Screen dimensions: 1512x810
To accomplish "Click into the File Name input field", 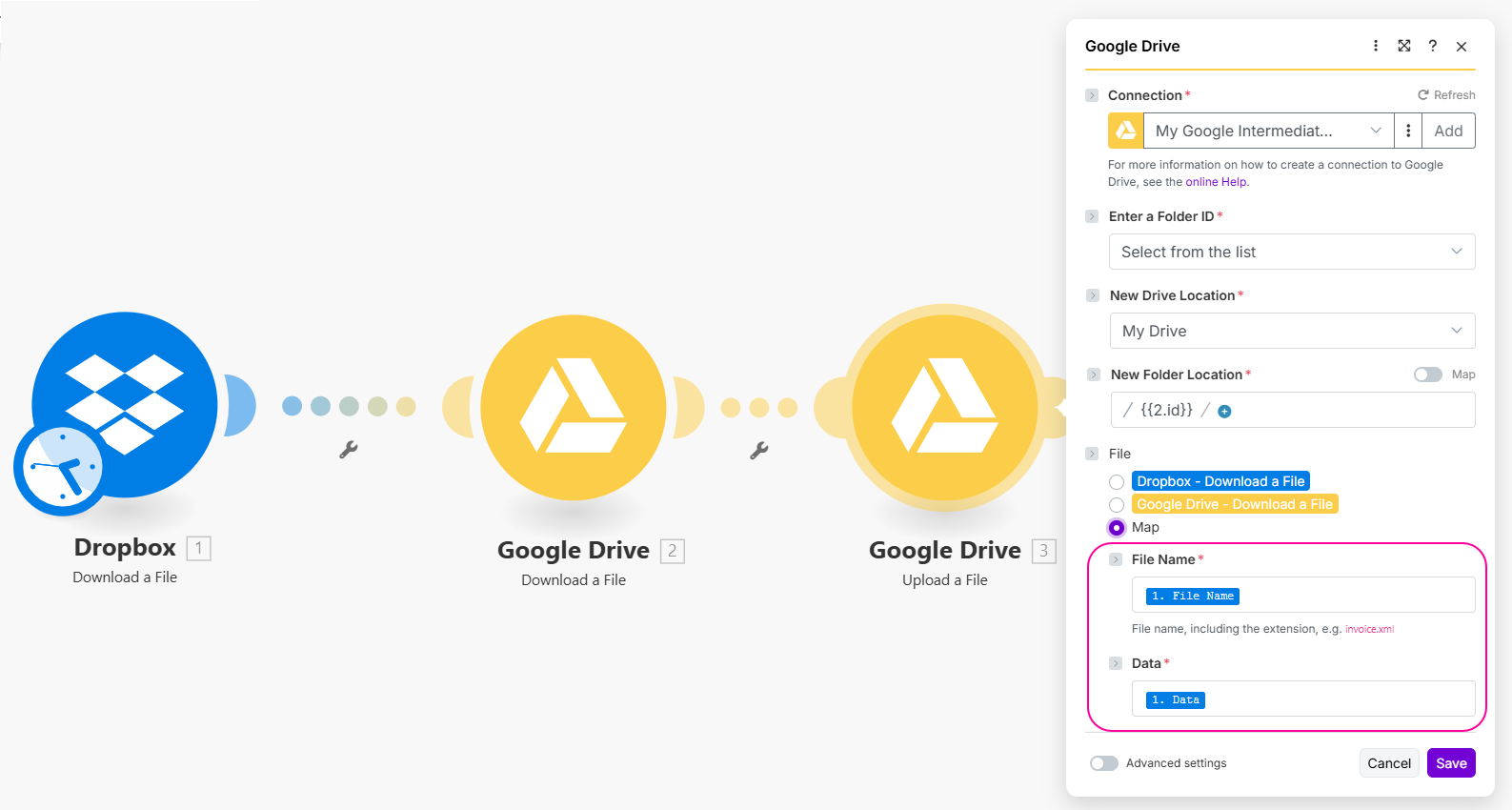I will click(1353, 596).
